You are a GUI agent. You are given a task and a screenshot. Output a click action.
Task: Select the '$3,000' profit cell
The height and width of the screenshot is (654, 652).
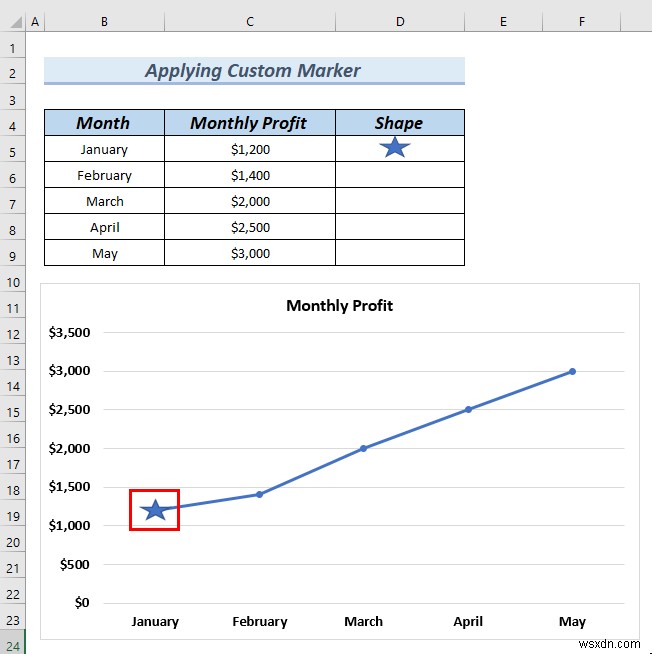coord(250,253)
